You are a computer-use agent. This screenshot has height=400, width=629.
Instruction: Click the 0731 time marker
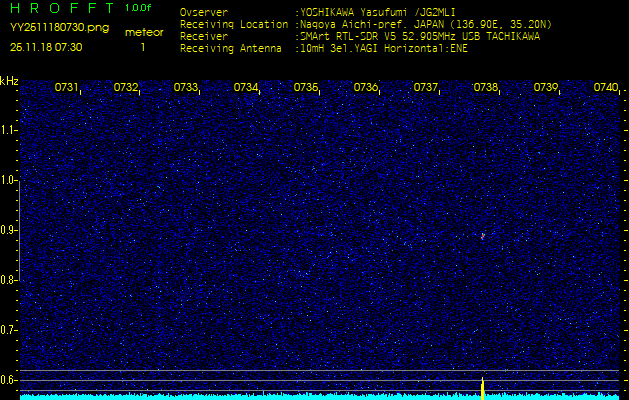(66, 88)
